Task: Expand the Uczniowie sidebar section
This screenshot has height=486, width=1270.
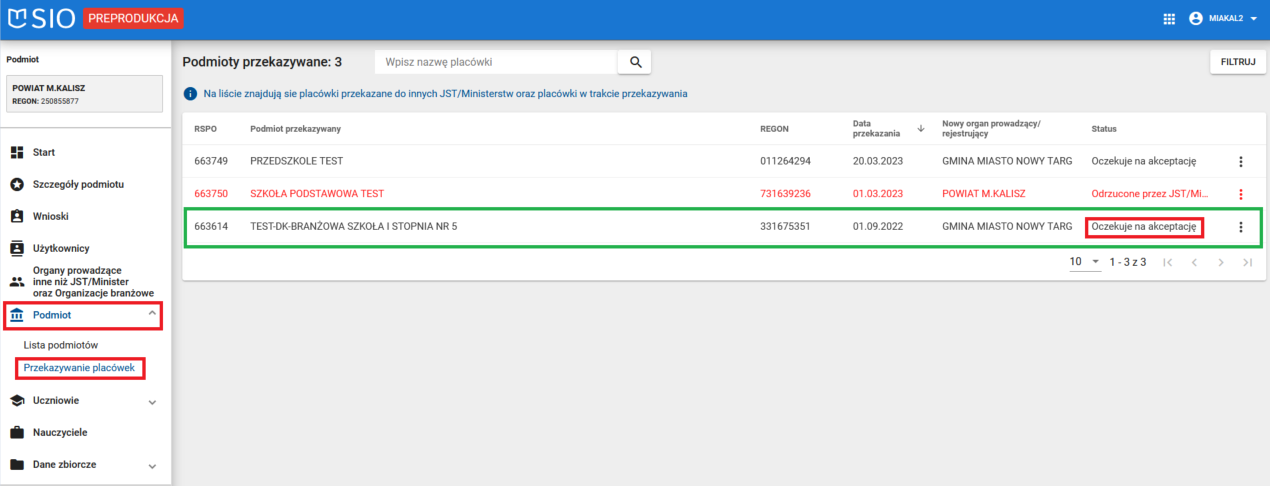Action: (x=152, y=402)
